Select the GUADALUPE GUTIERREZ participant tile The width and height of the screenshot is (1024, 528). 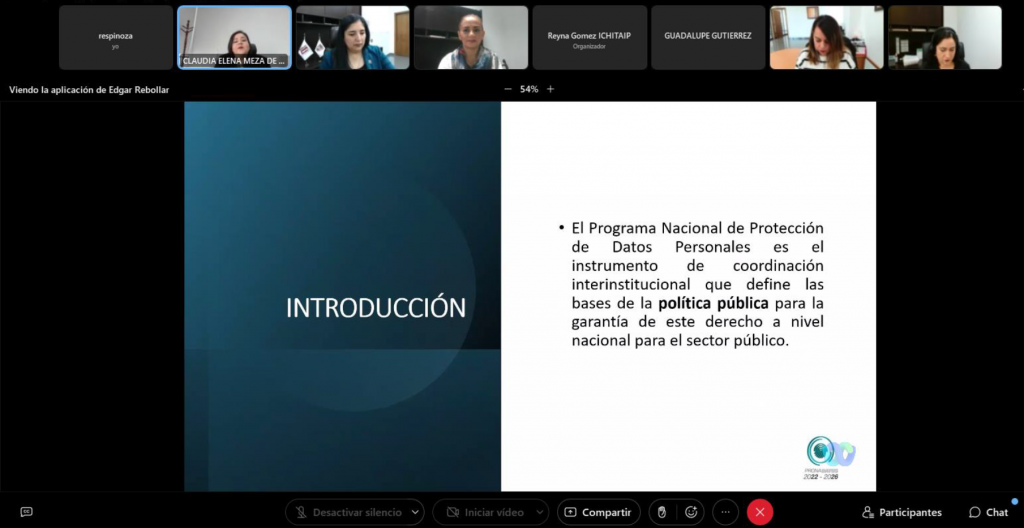(708, 37)
